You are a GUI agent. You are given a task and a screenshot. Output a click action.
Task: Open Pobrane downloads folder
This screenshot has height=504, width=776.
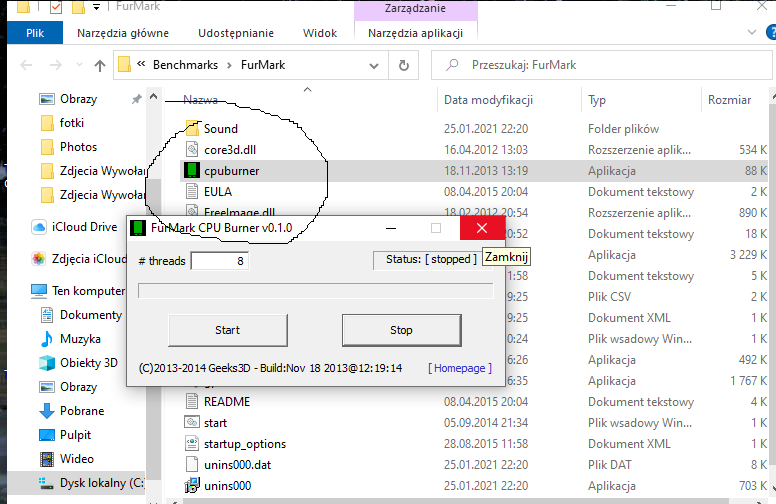(x=82, y=411)
